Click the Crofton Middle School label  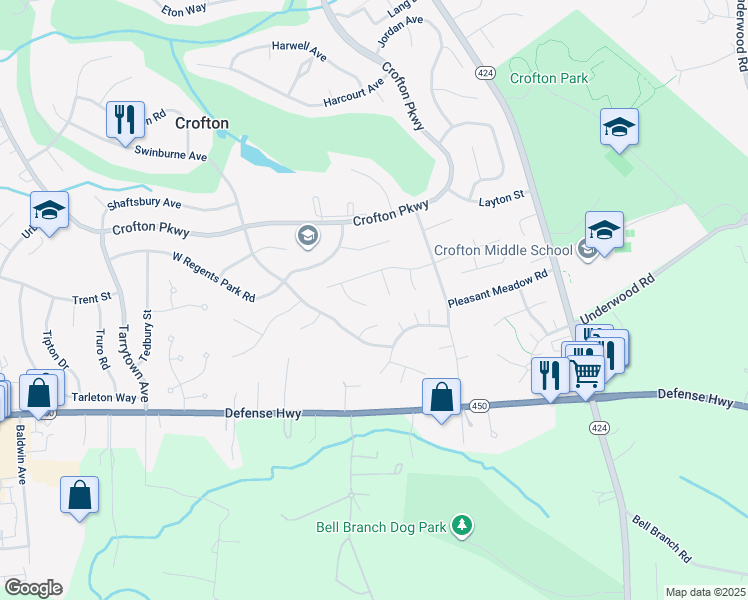click(x=503, y=250)
